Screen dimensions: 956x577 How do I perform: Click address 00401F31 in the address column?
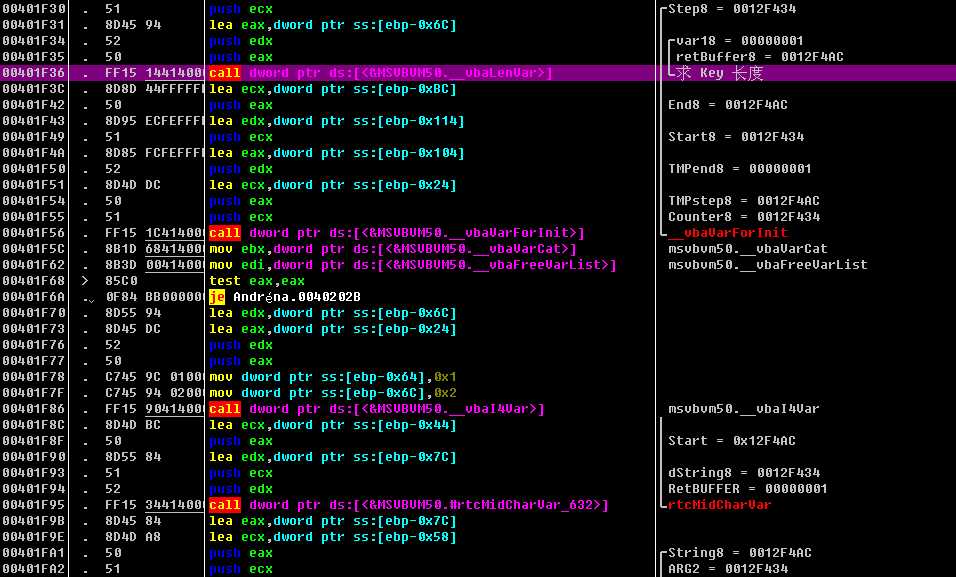[x=34, y=25]
